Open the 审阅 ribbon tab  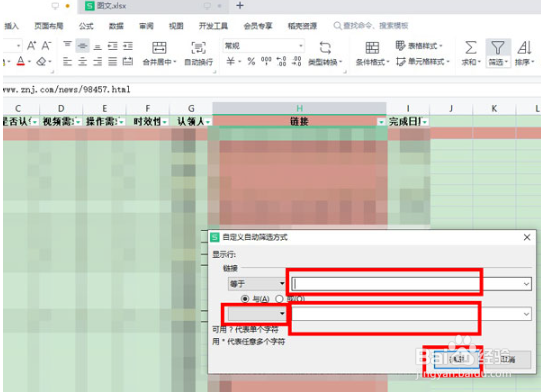tap(146, 26)
